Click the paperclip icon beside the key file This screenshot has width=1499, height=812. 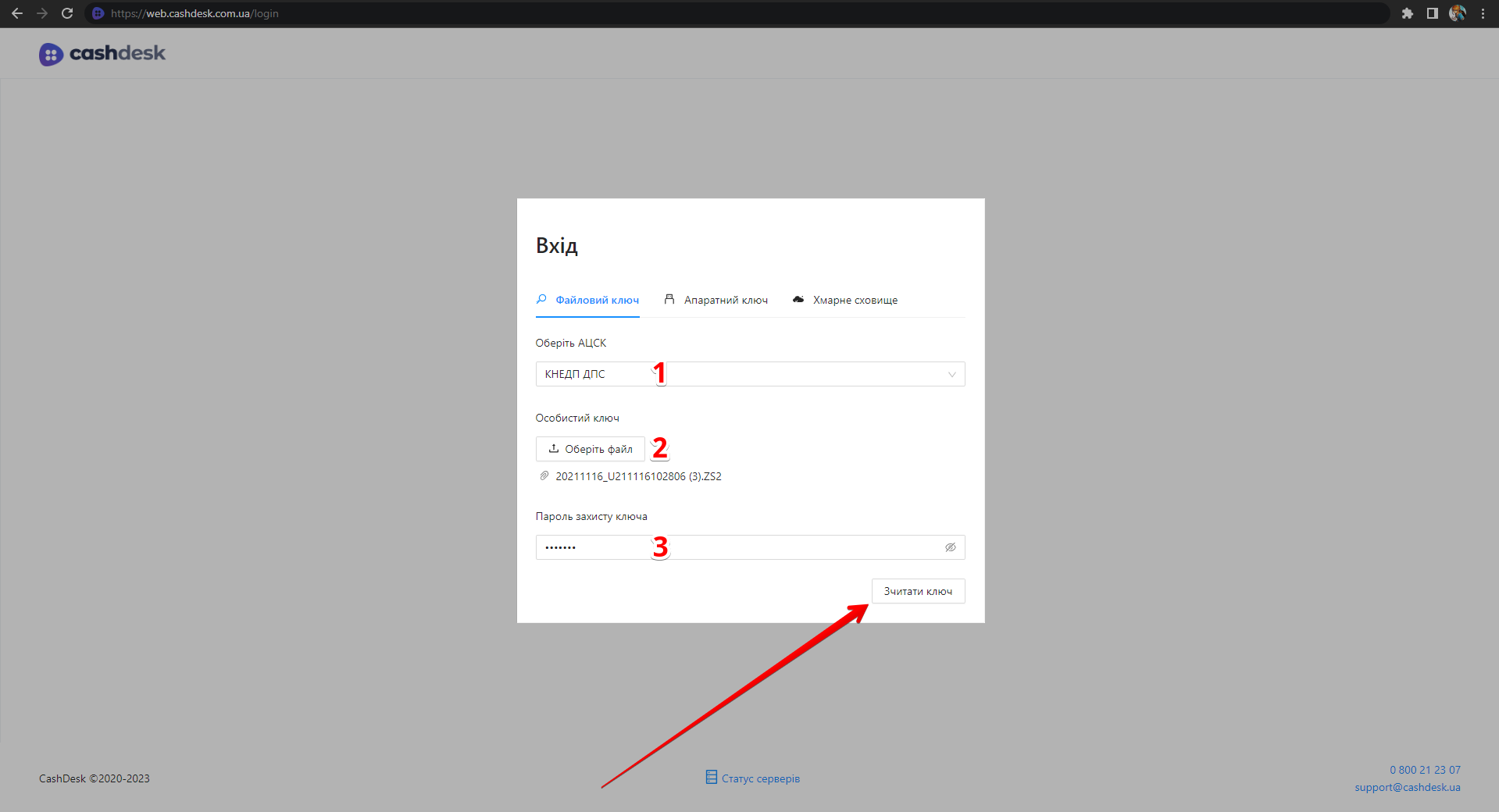544,476
